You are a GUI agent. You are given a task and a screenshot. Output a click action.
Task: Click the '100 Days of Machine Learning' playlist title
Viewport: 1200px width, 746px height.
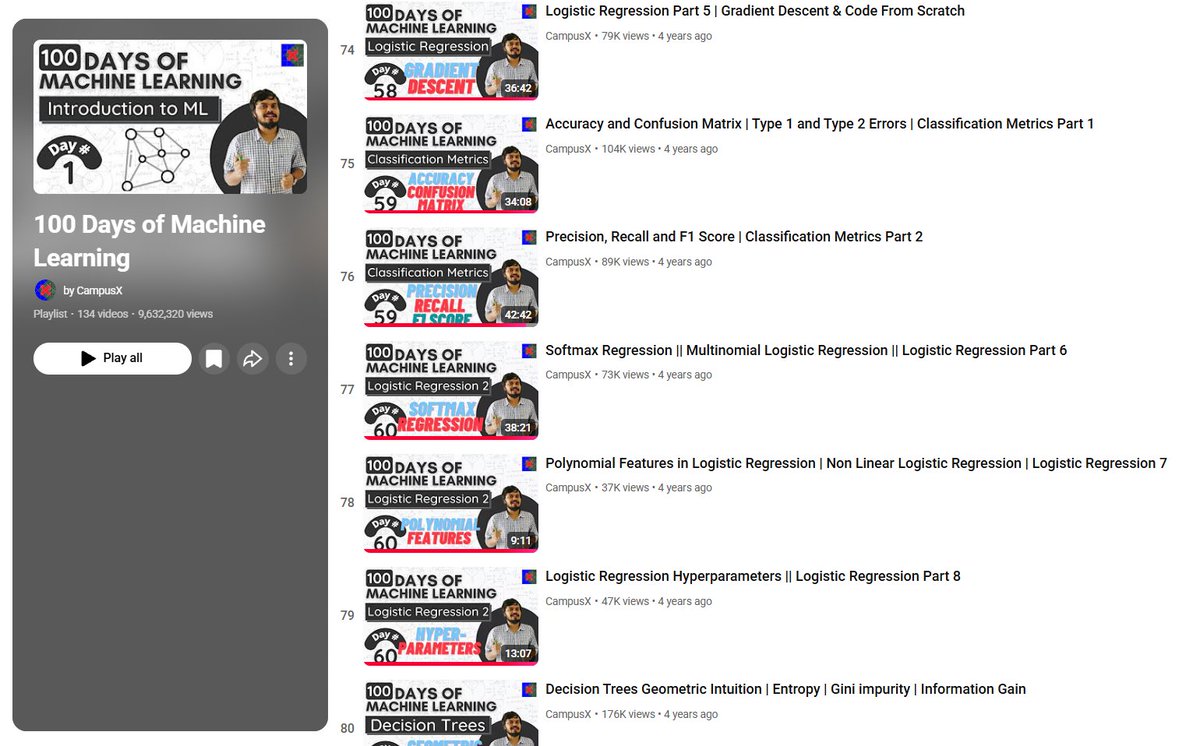point(150,241)
